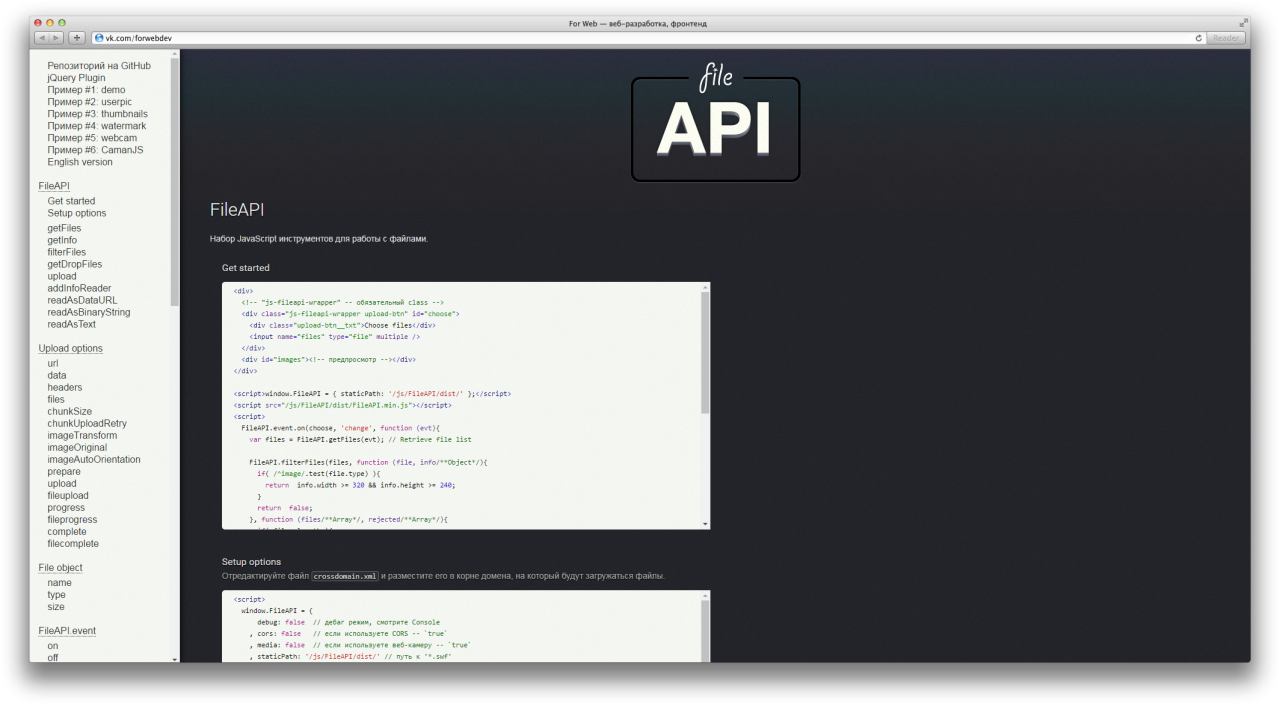Go forward with the browser forward arrow
This screenshot has height=705, width=1280.
[x=57, y=38]
